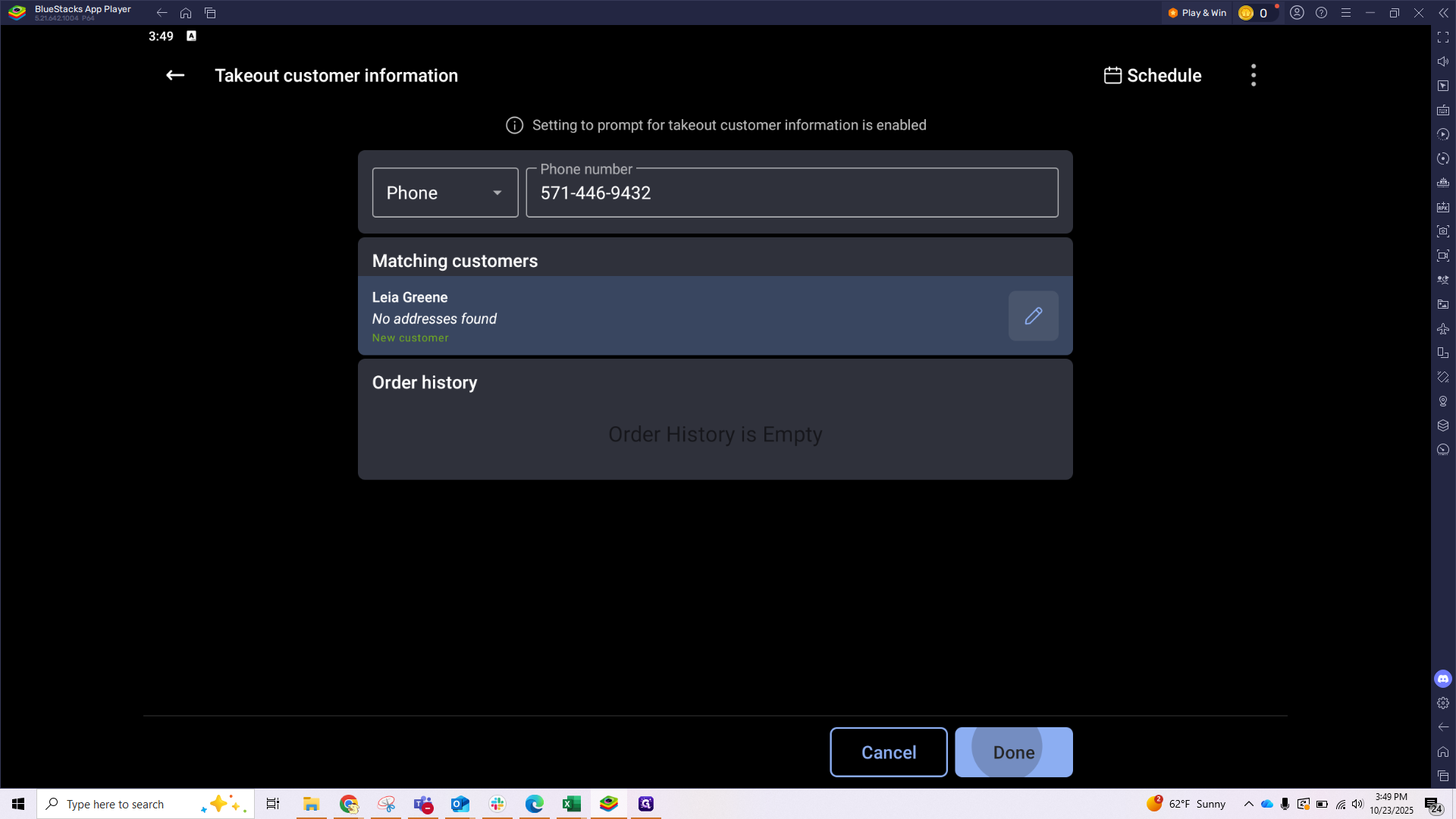Screen dimensions: 1456x819
Task: Open BlueStacks hamburger menu
Action: click(x=1345, y=13)
